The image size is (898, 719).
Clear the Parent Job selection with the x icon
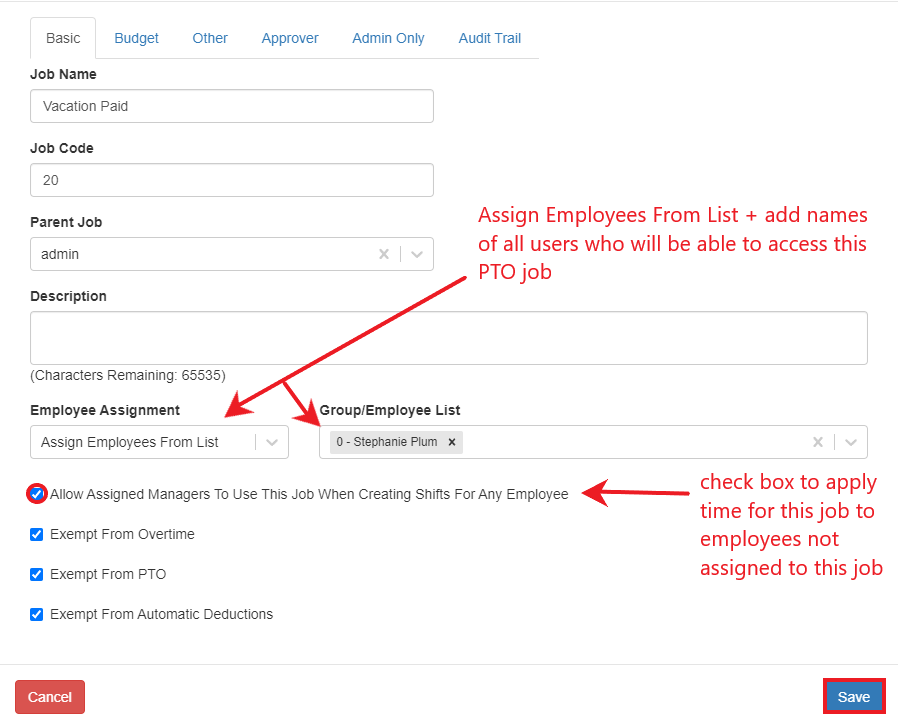[x=384, y=254]
